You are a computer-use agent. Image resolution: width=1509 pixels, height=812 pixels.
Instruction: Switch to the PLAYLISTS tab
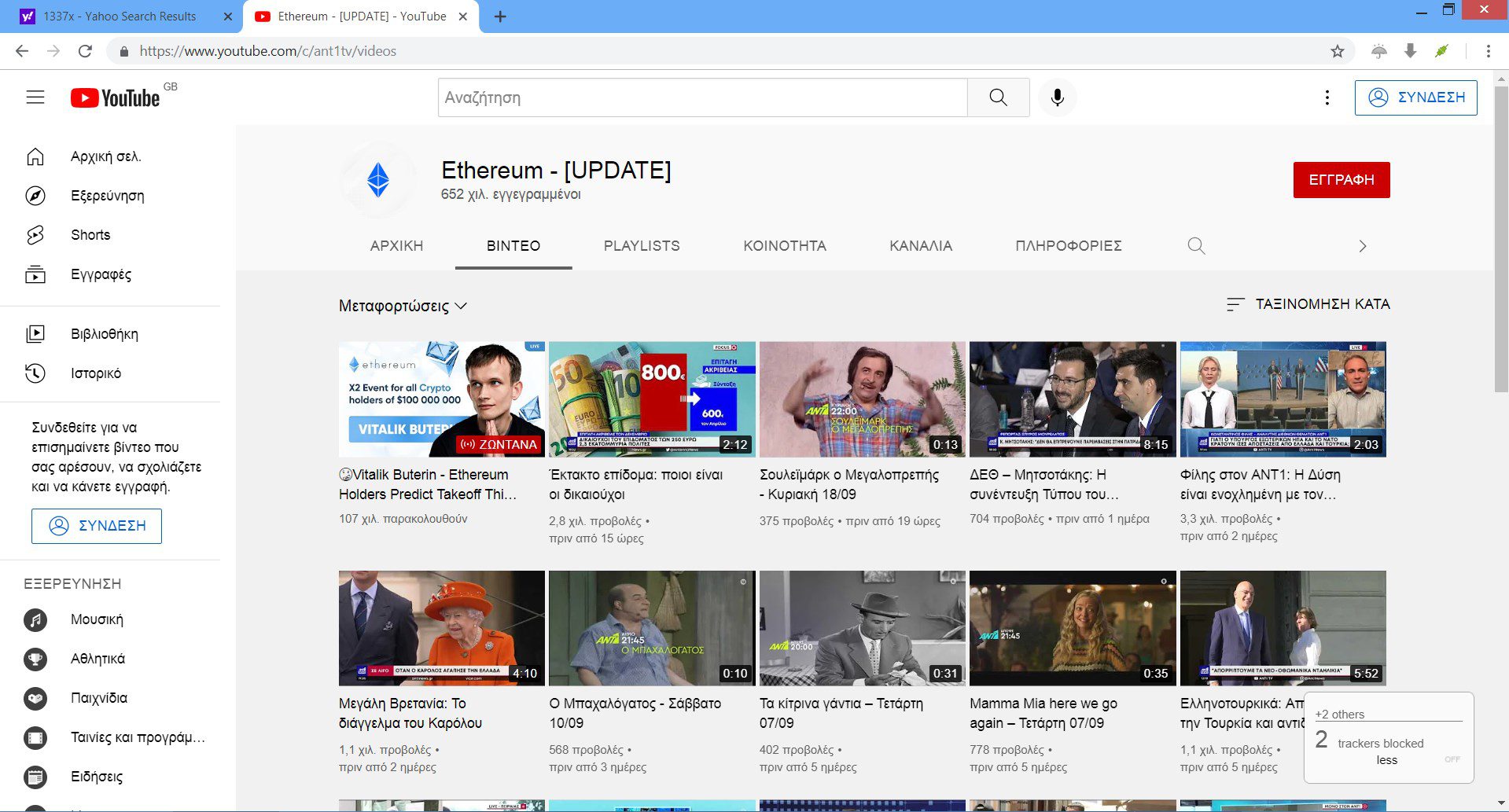pyautogui.click(x=642, y=246)
